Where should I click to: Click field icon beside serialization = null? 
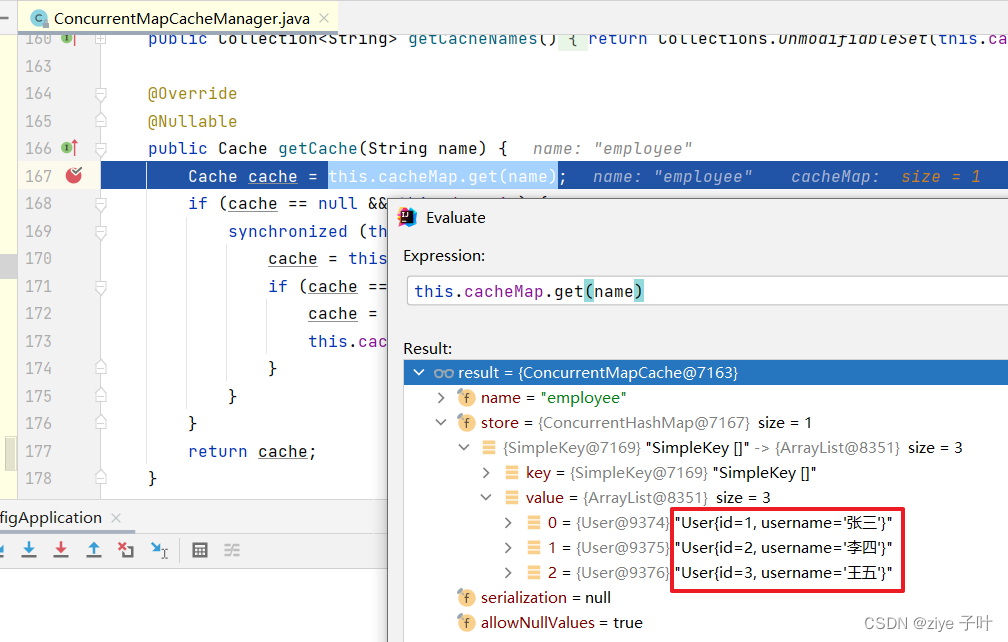click(466, 598)
